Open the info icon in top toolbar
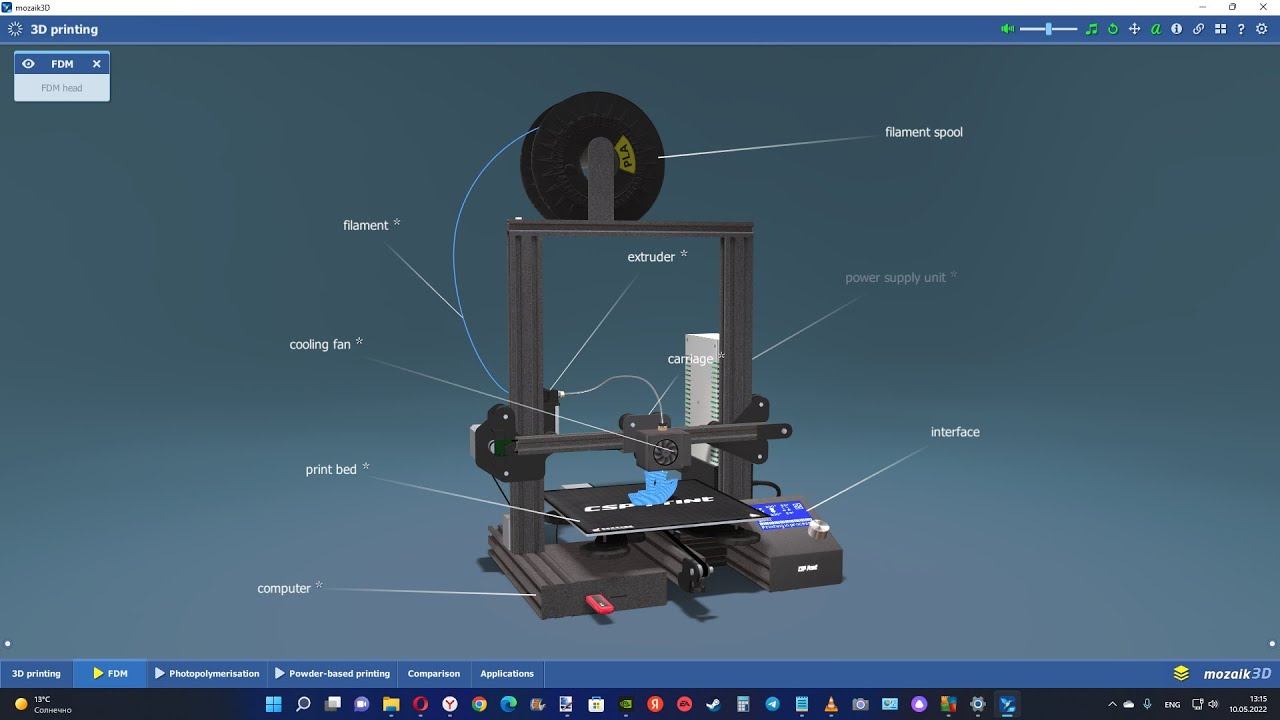The image size is (1280, 720). (1177, 29)
